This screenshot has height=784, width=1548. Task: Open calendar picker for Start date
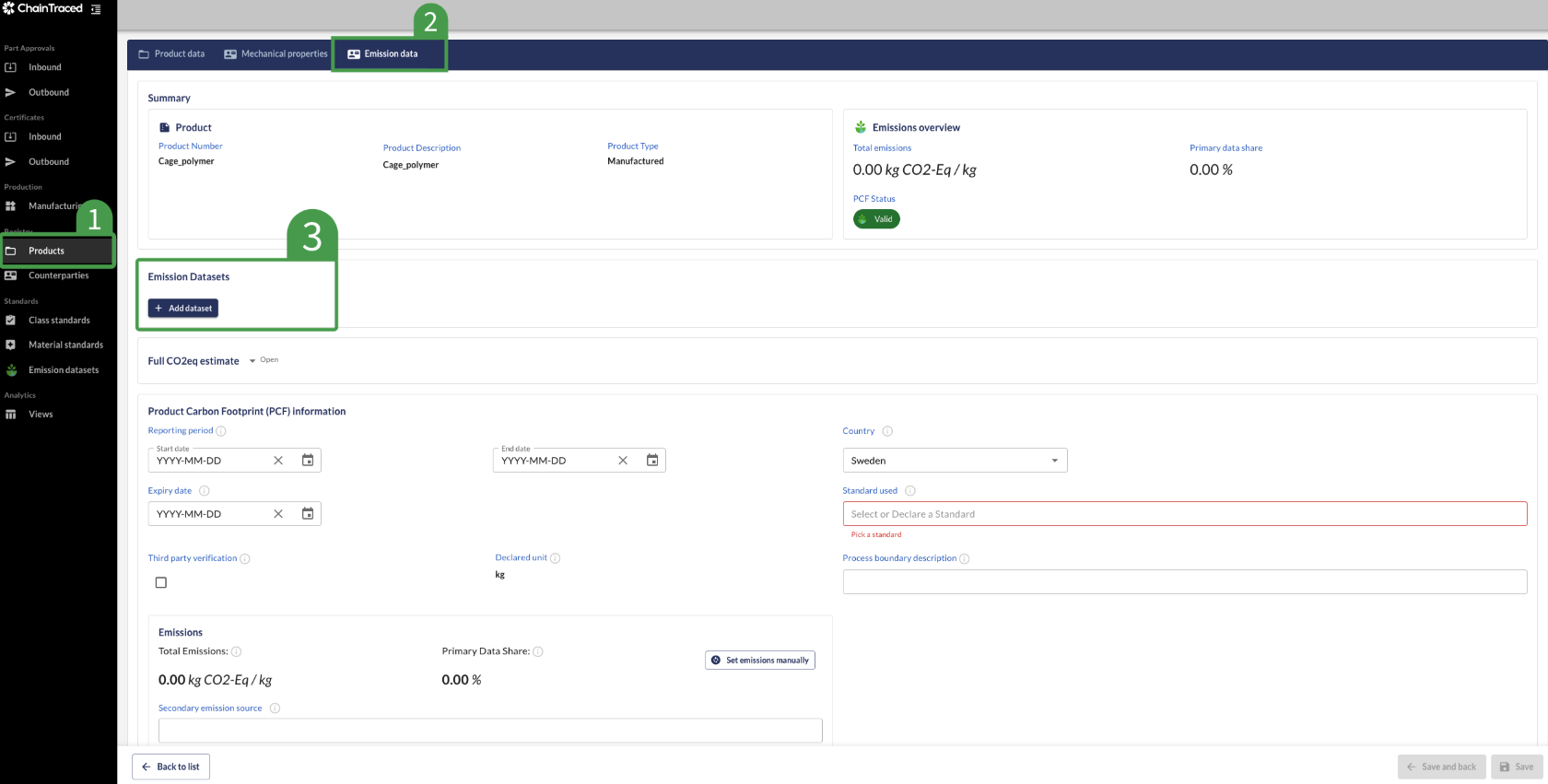(x=308, y=461)
